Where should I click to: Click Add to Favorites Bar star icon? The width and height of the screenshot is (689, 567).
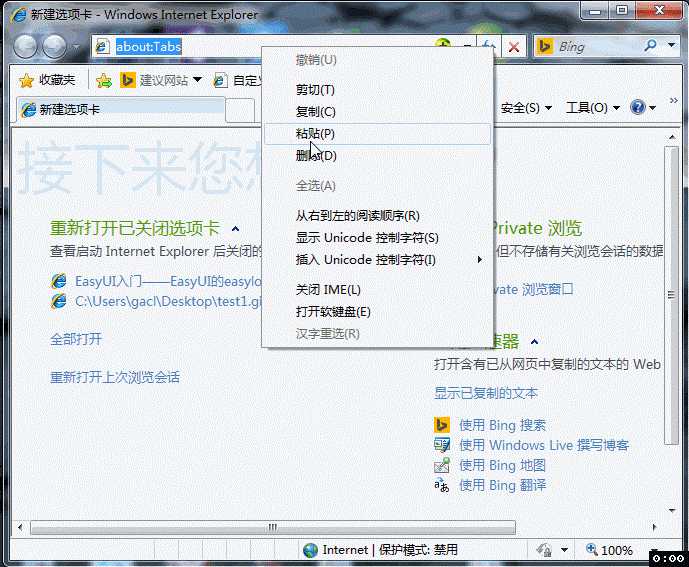coord(104,80)
